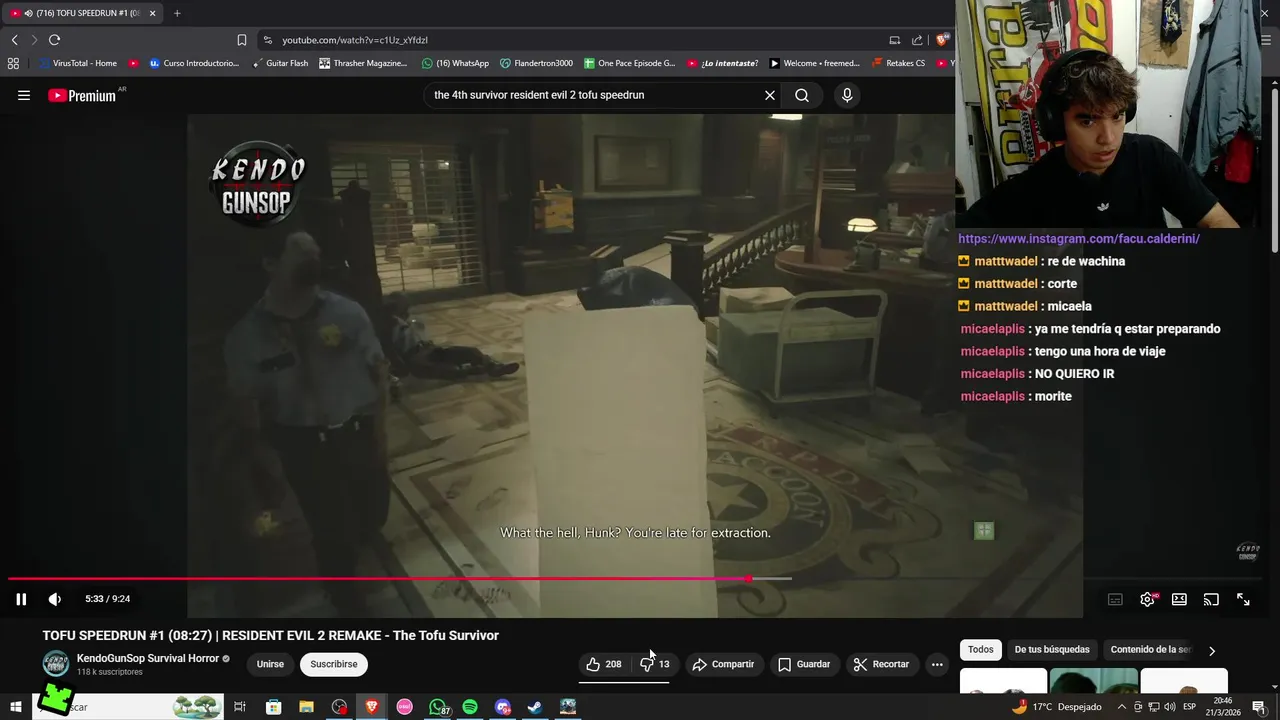The height and width of the screenshot is (720, 1280).
Task: Open Task View on taskbar
Action: click(240, 707)
